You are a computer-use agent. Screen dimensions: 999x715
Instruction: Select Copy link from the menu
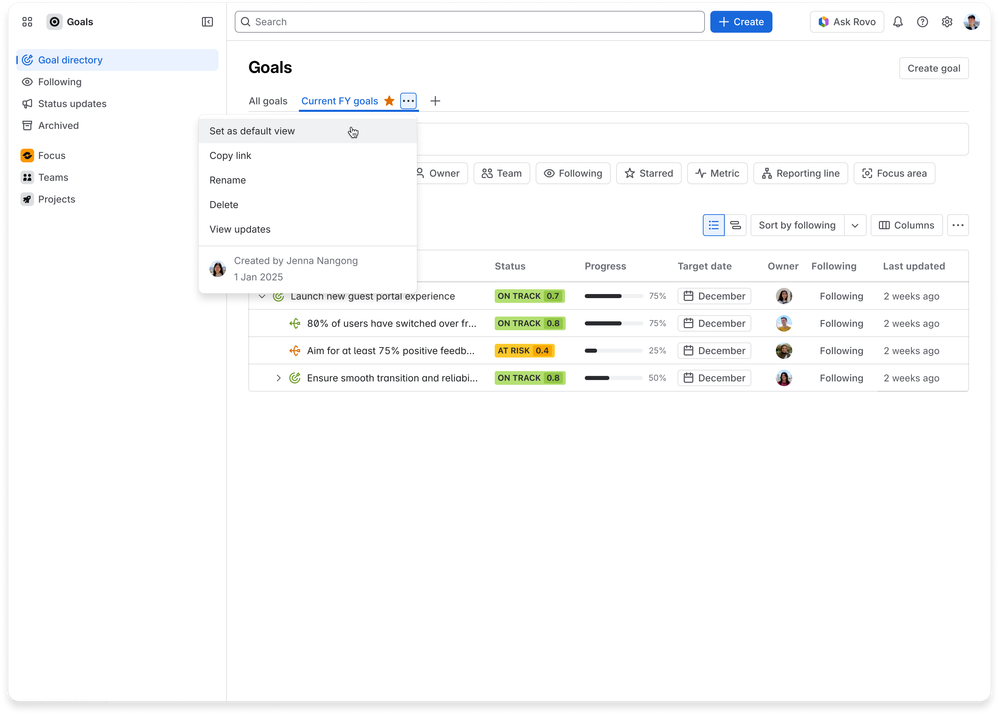click(308, 155)
